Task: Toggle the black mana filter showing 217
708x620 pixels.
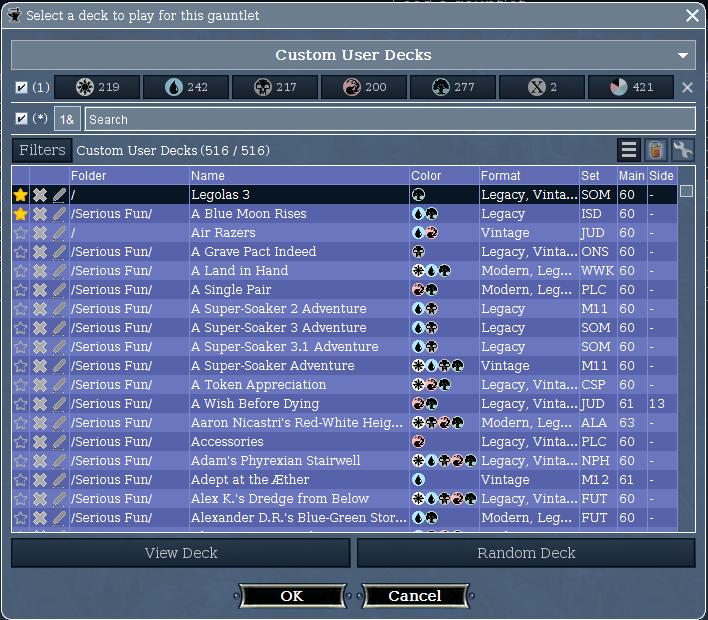Action: [275, 87]
